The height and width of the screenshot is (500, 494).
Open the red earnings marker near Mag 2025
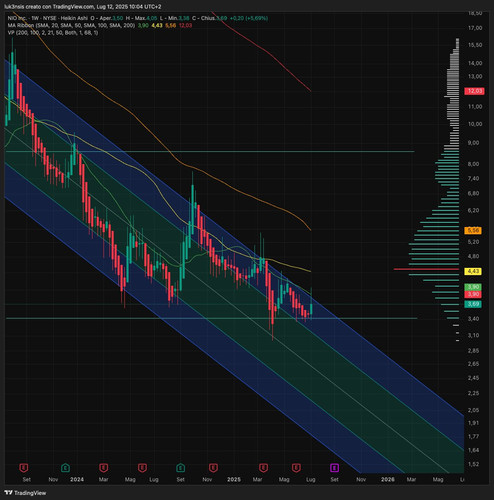click(296, 468)
